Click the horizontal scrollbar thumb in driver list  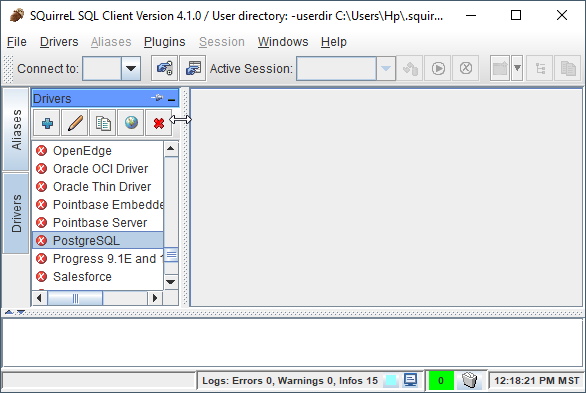[x=75, y=298]
